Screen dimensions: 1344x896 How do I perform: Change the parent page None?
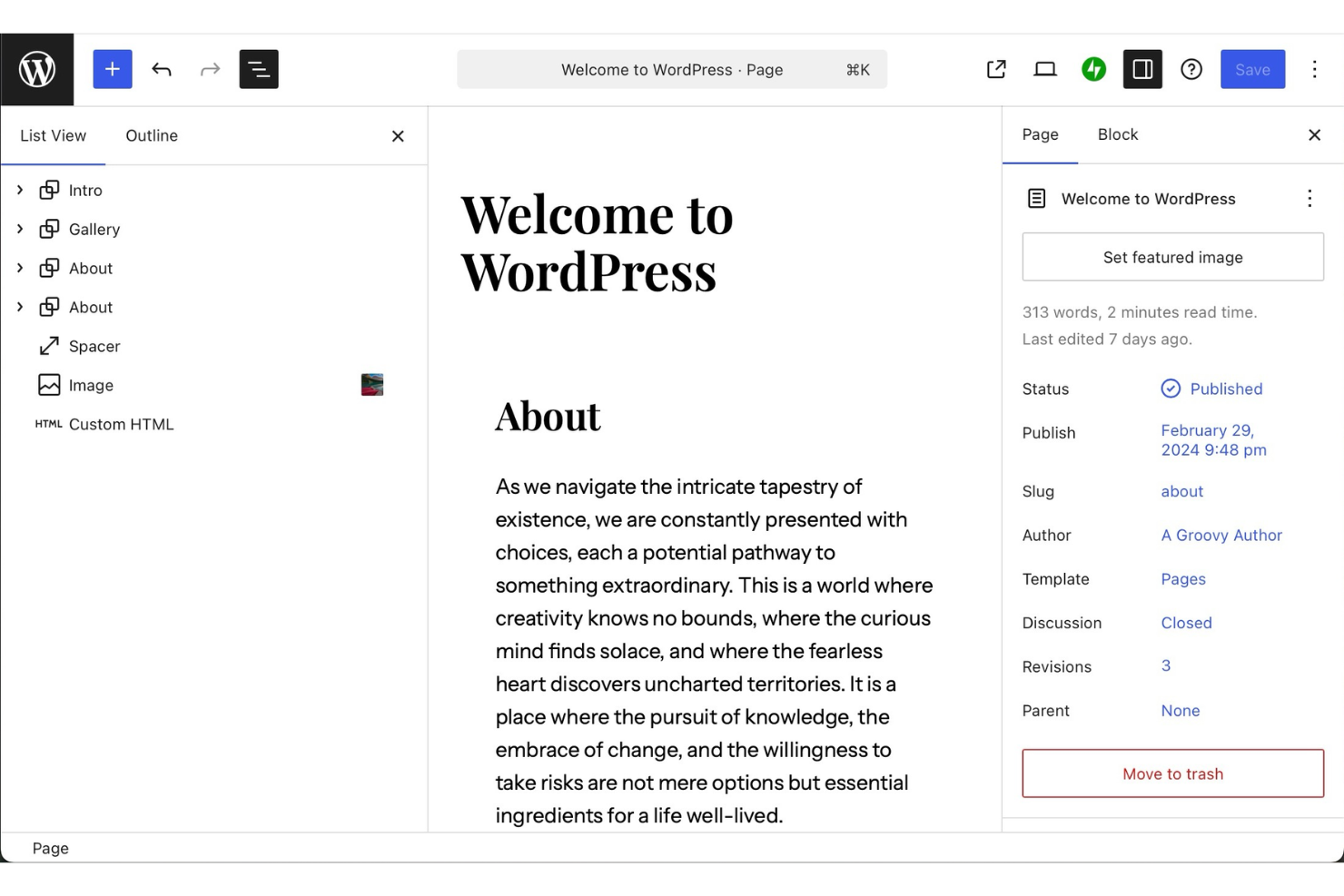(x=1181, y=711)
